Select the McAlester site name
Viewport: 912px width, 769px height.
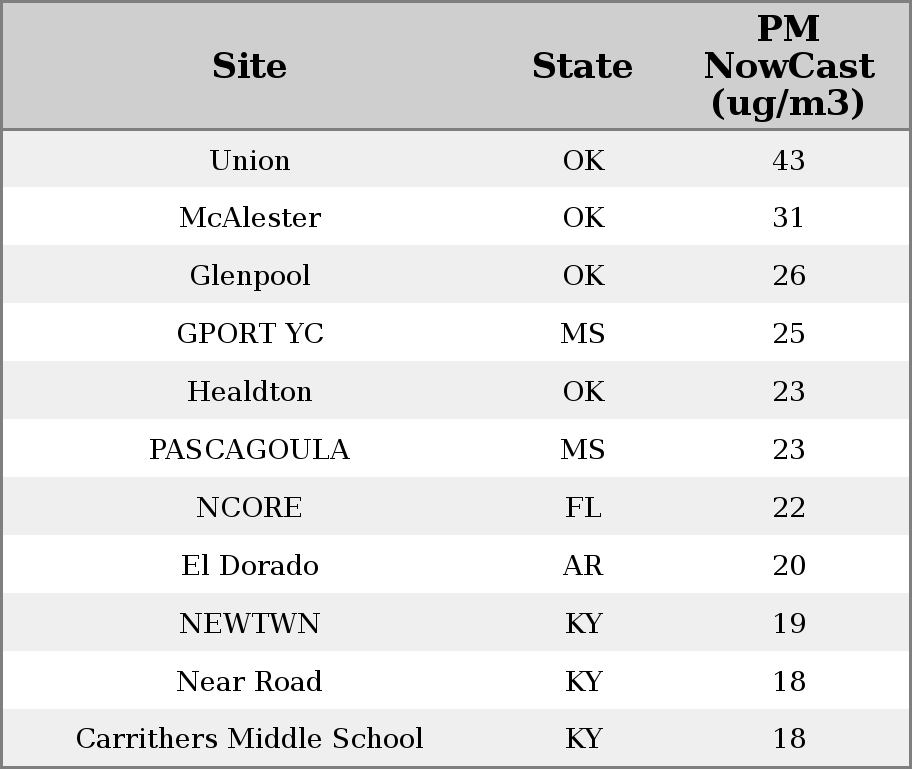pyautogui.click(x=250, y=218)
